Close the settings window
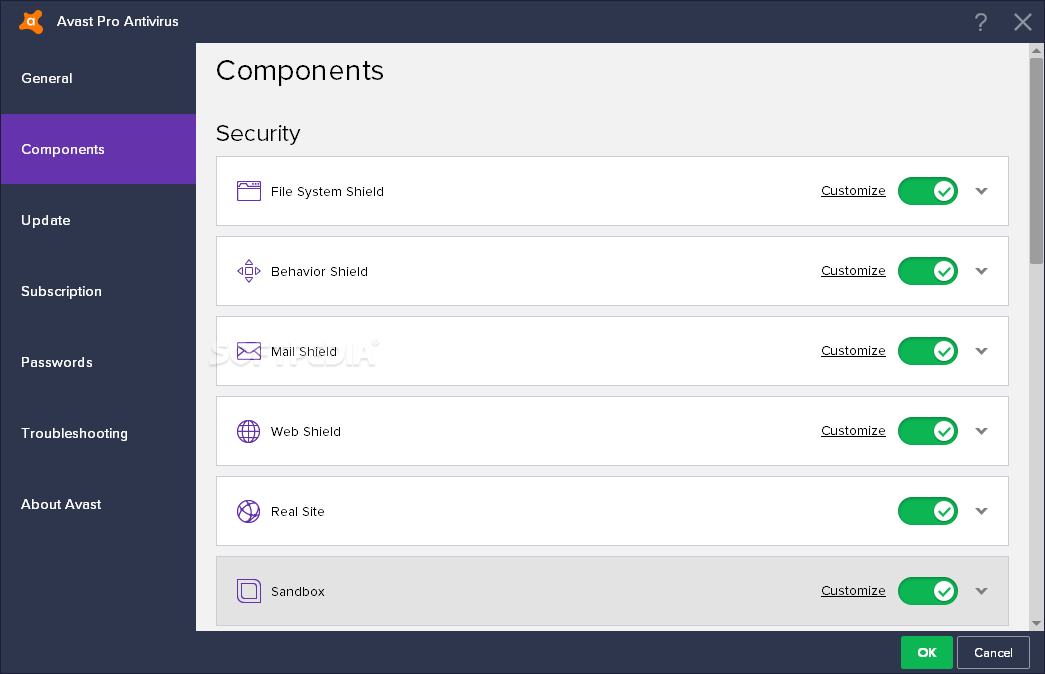Screen dimensions: 1045x674 [x=1022, y=22]
